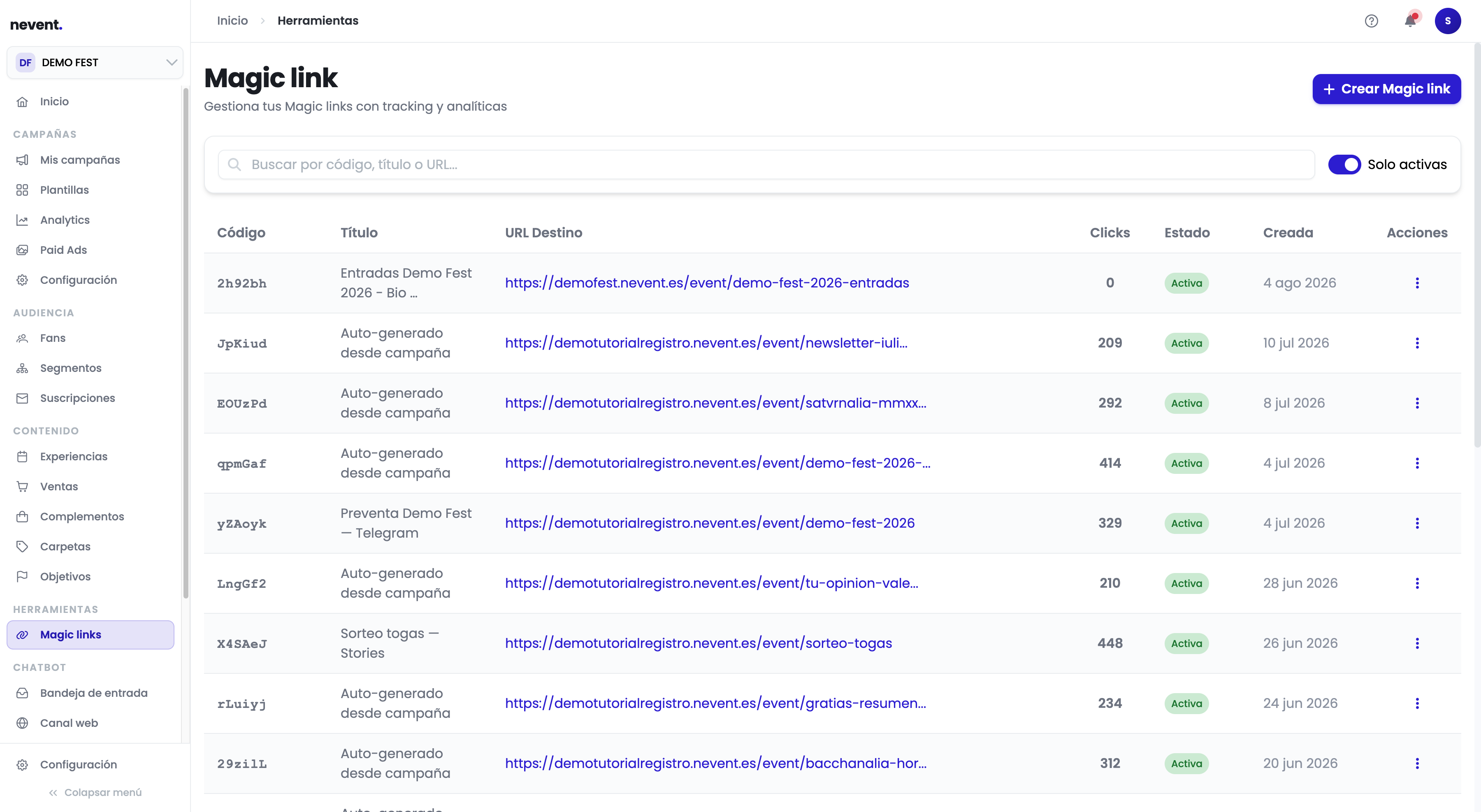
Task: Open actions menu for code X4SAeJ
Action: click(x=1416, y=643)
